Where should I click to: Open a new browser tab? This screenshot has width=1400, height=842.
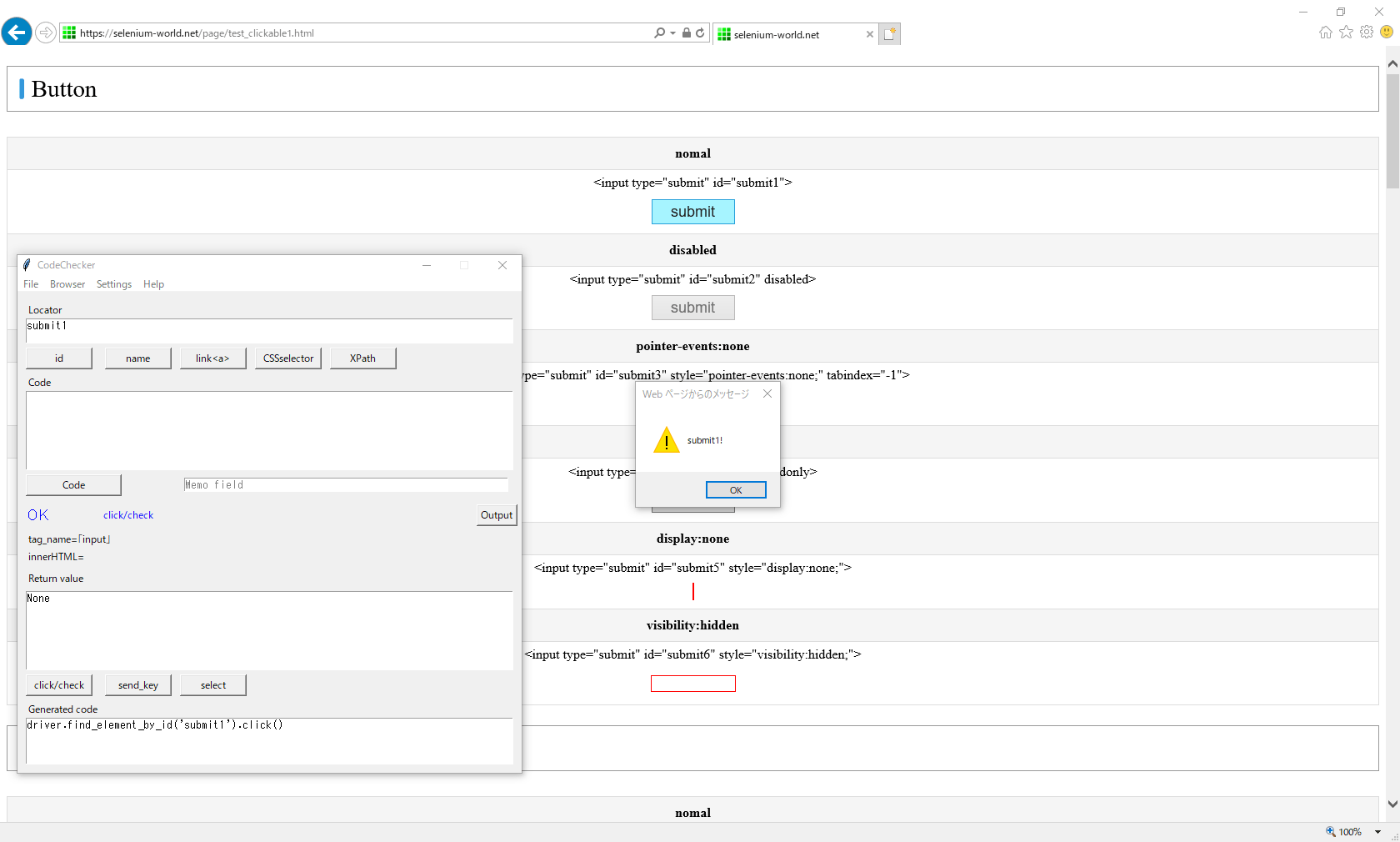tap(890, 33)
